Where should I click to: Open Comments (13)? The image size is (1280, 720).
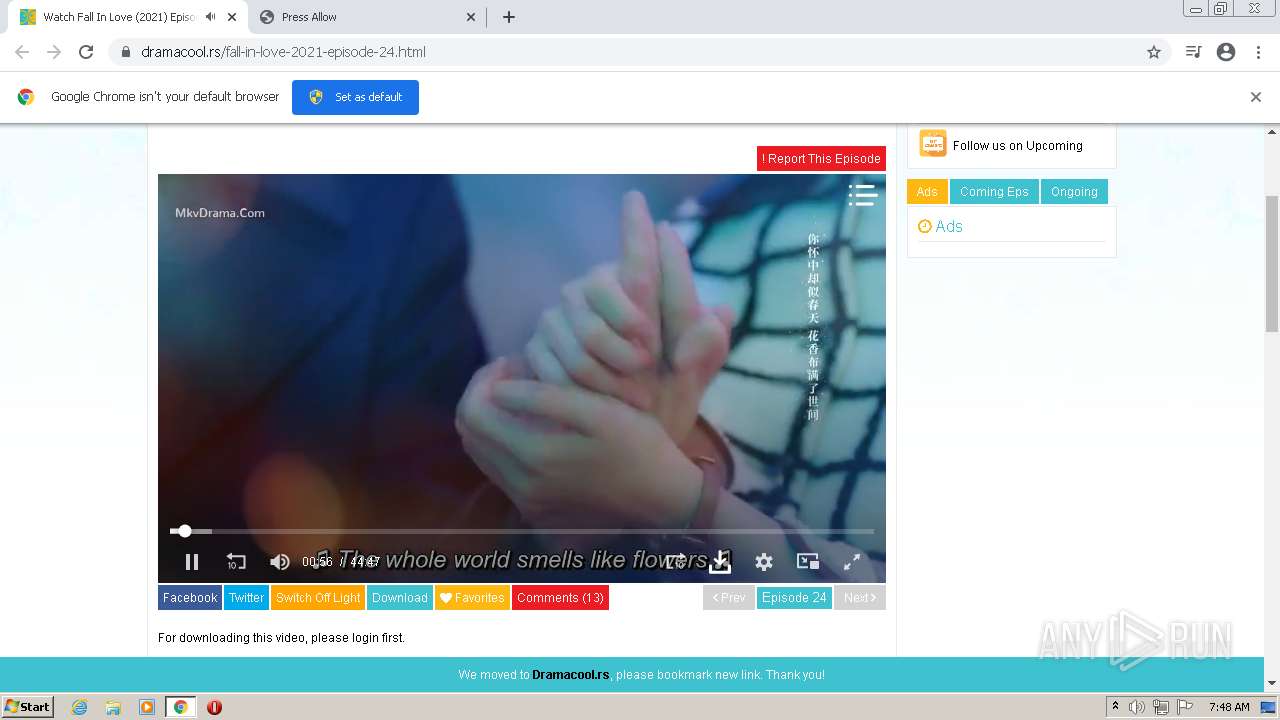click(560, 598)
